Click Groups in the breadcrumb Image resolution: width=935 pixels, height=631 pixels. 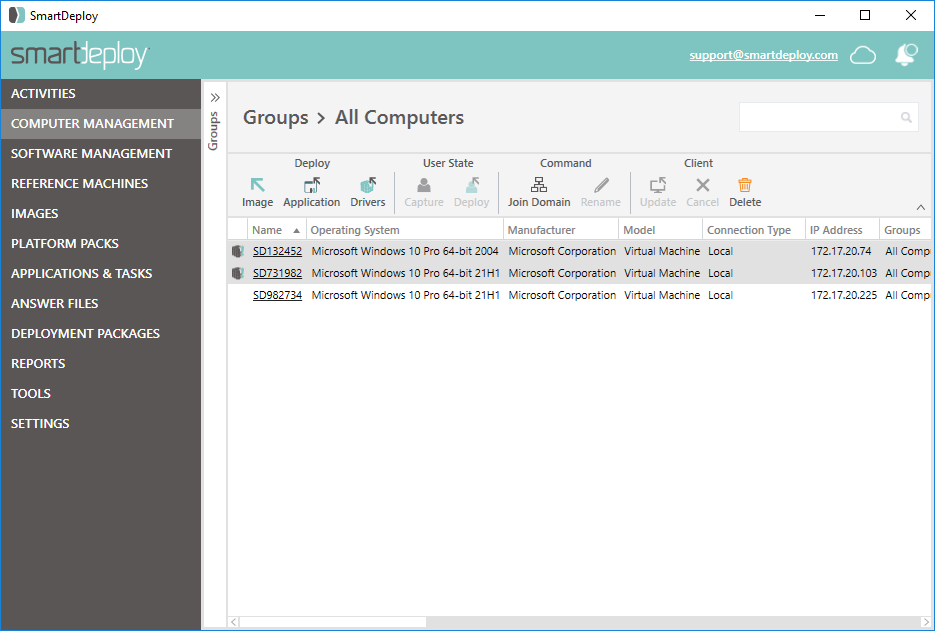click(x=275, y=117)
